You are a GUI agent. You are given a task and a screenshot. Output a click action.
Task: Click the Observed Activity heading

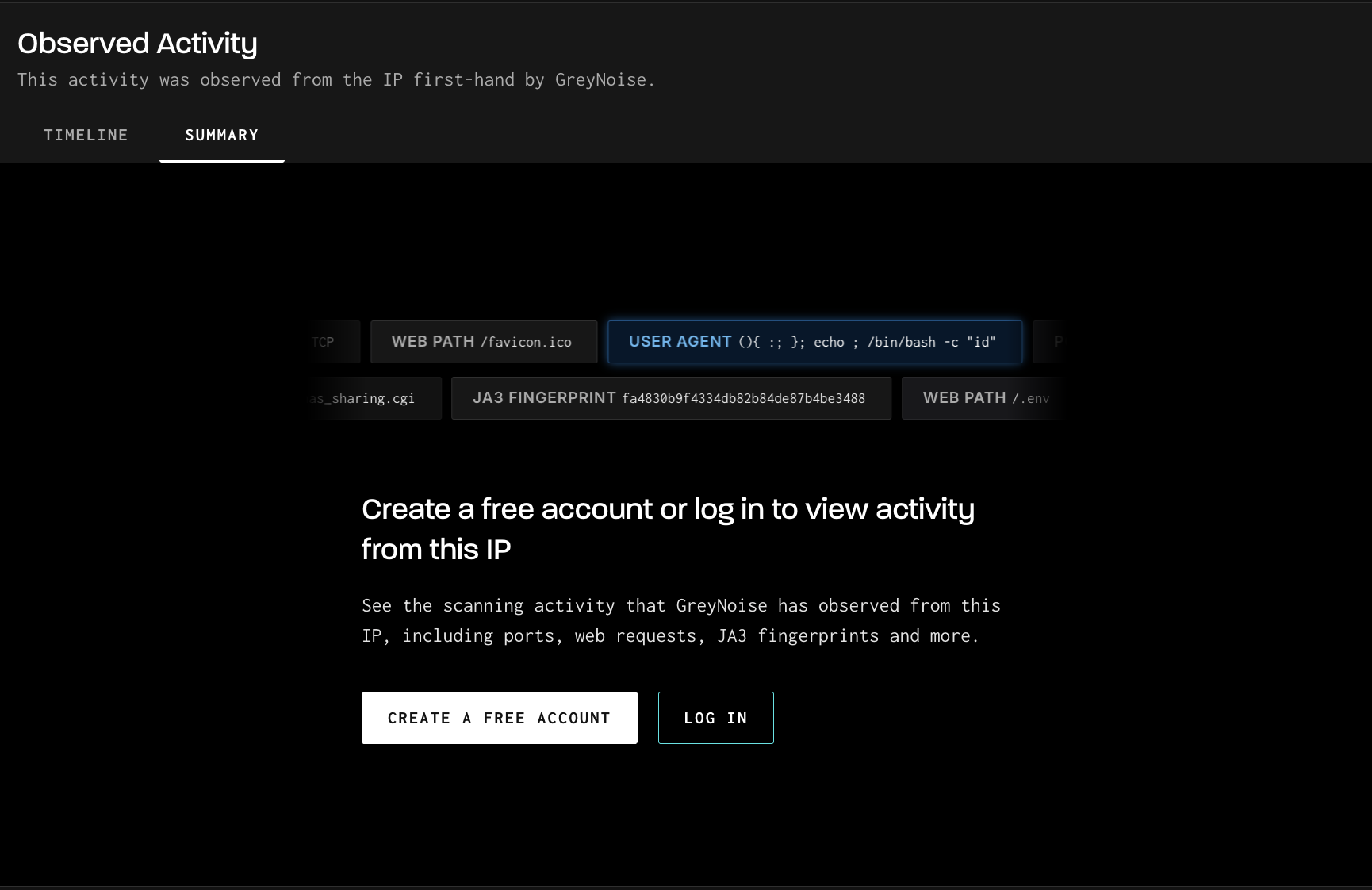(137, 44)
